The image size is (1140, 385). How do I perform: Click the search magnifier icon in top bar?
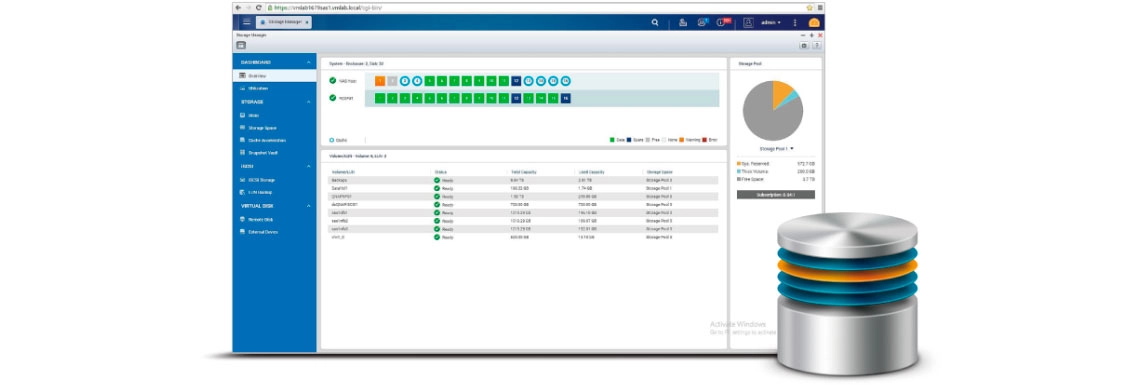(x=655, y=23)
